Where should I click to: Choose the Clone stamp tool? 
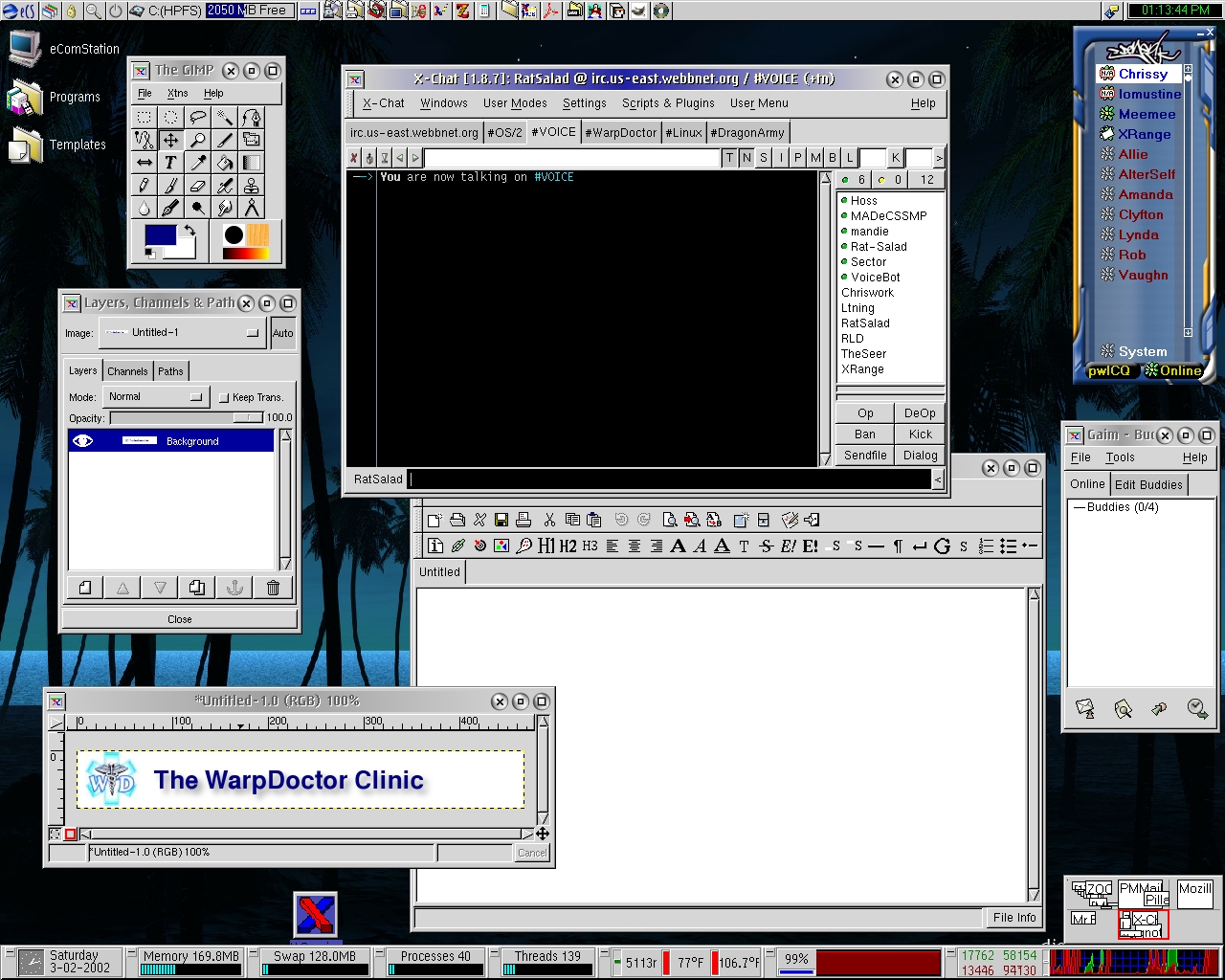pos(251,186)
